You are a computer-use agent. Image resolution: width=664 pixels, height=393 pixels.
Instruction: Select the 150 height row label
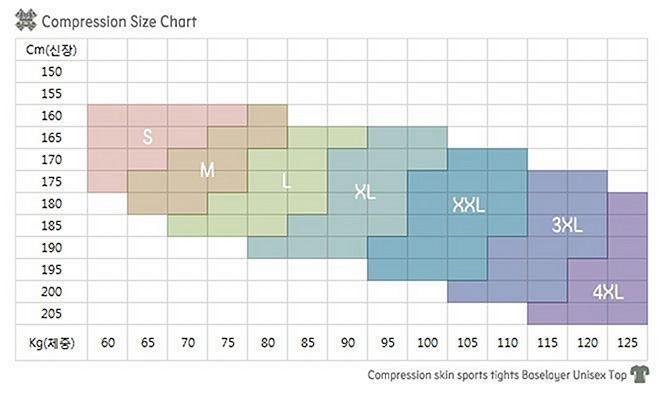coord(52,72)
